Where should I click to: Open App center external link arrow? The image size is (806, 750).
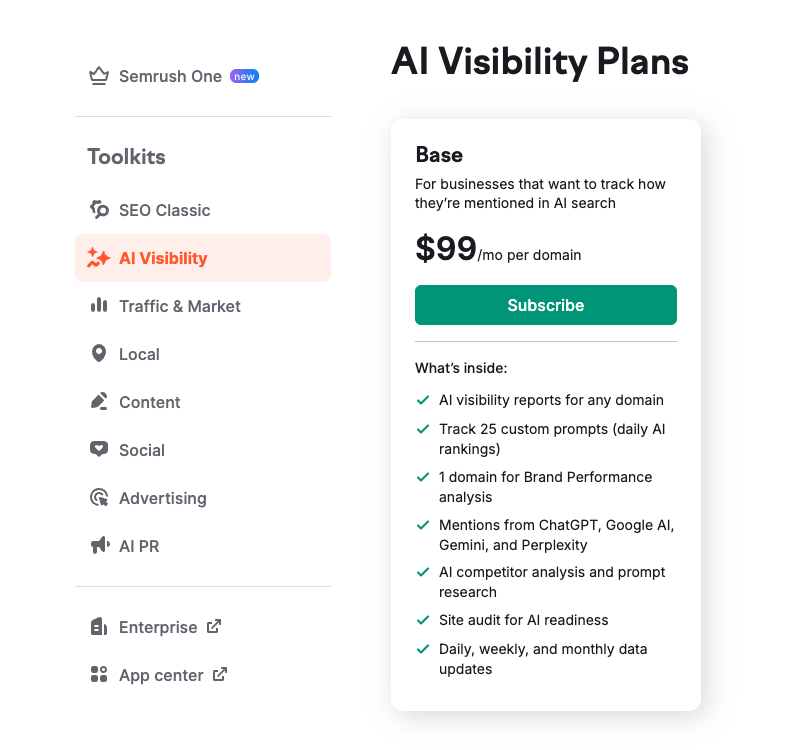(219, 675)
